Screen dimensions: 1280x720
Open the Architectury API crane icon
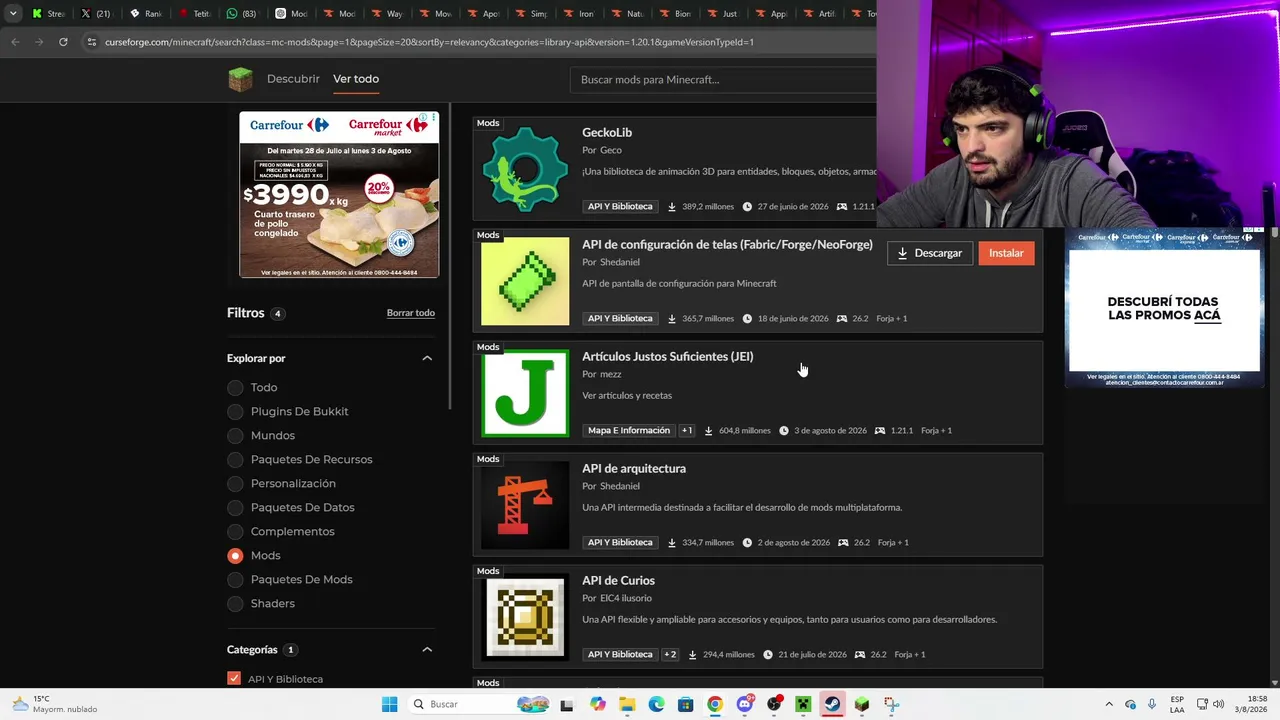[x=525, y=505]
